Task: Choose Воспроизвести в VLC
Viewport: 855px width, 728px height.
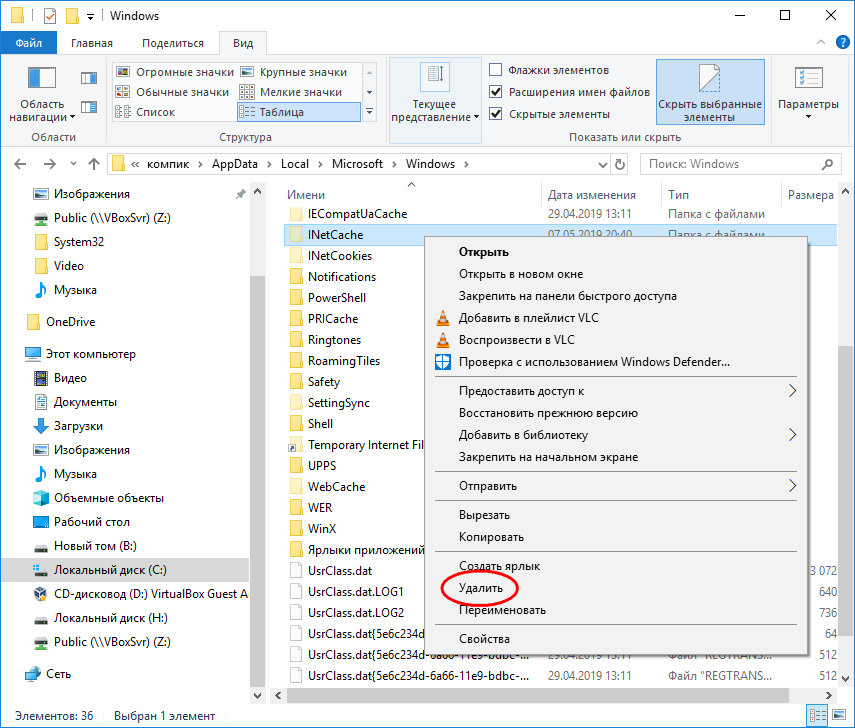Action: coord(616,340)
